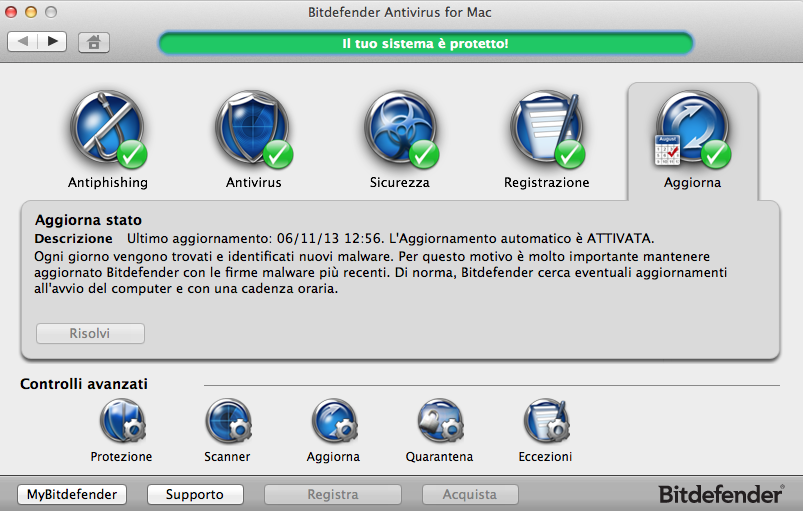Open Scanner advanced controls icon
The image size is (803, 511).
[228, 421]
